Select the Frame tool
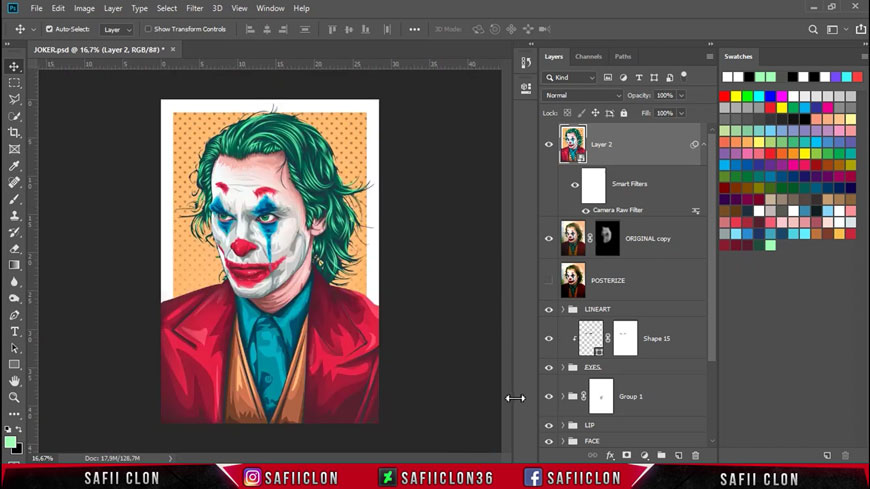Screen dimensions: 870x489 (14, 149)
